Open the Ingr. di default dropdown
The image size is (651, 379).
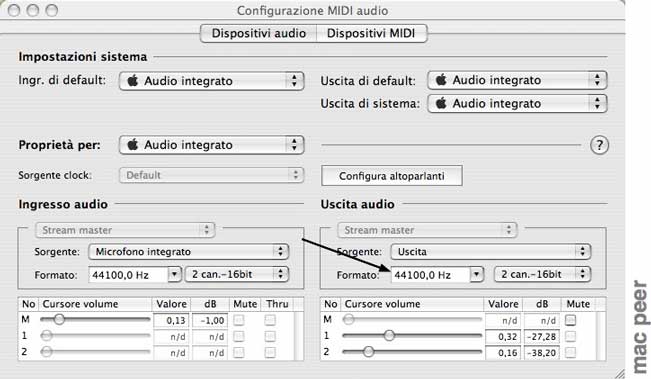tap(212, 81)
